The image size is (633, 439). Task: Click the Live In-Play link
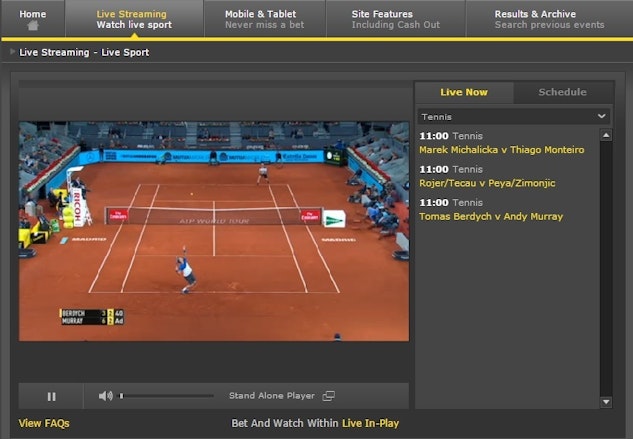(370, 423)
